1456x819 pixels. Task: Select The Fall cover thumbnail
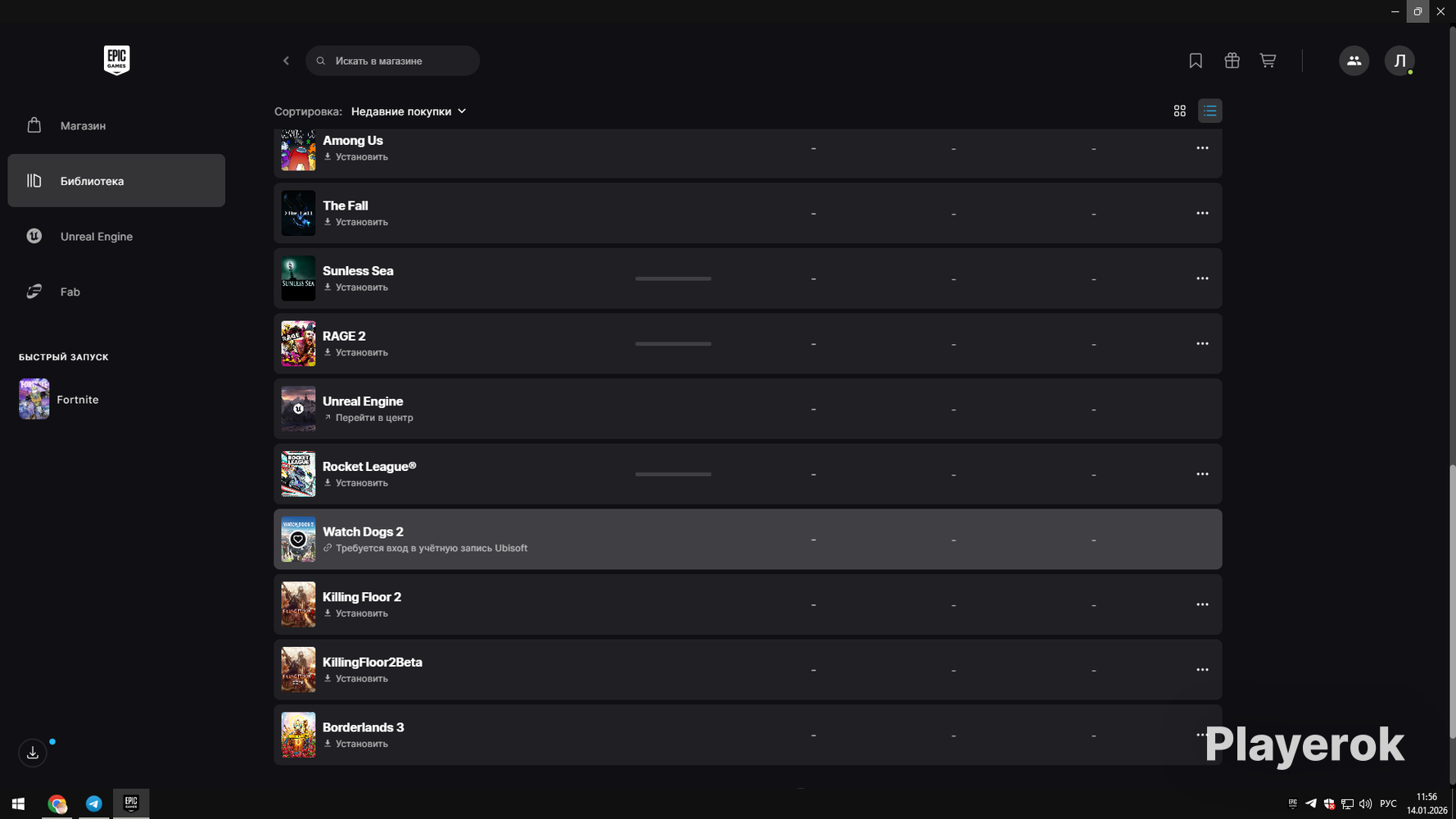coord(298,213)
